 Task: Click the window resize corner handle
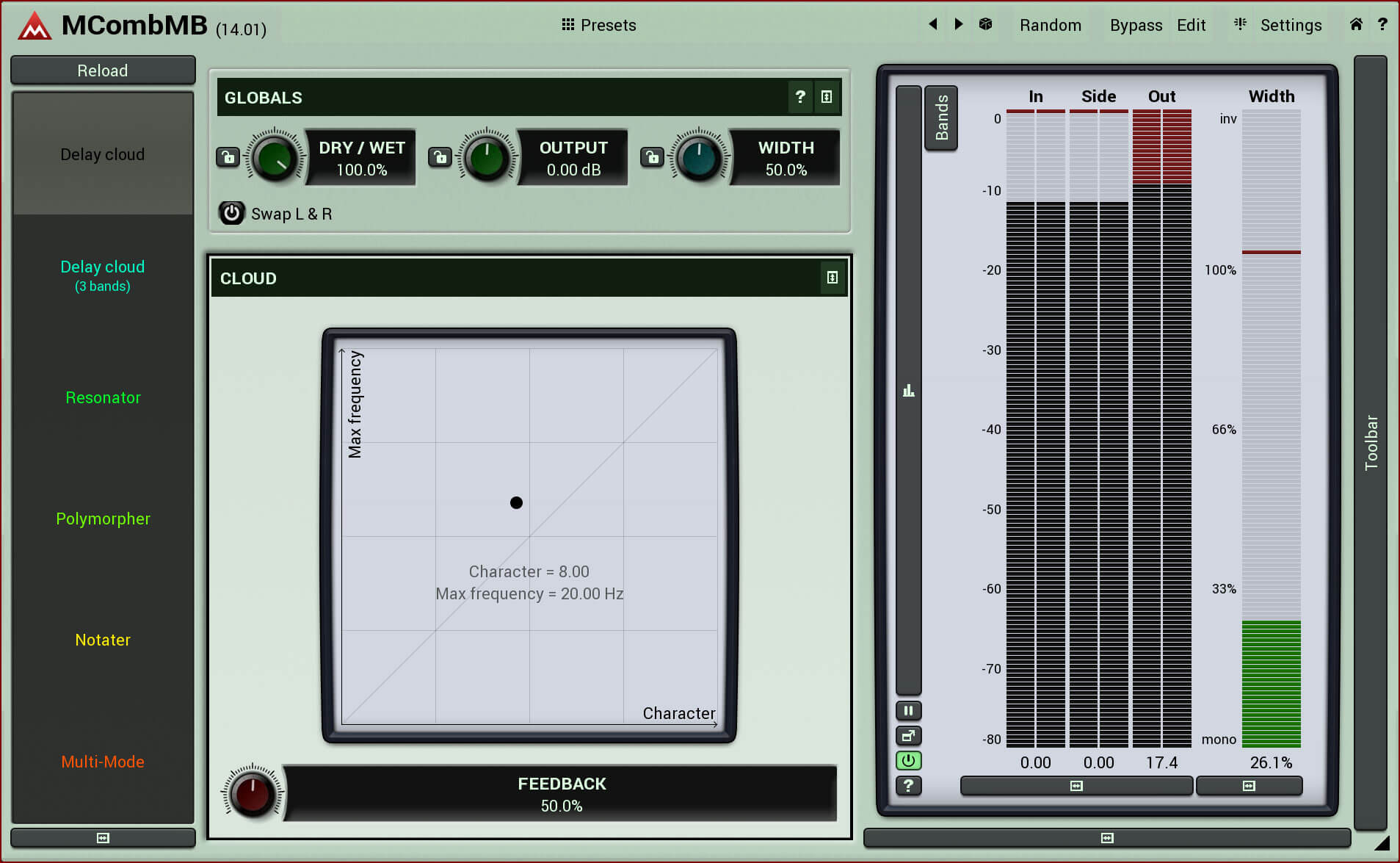tap(1382, 843)
